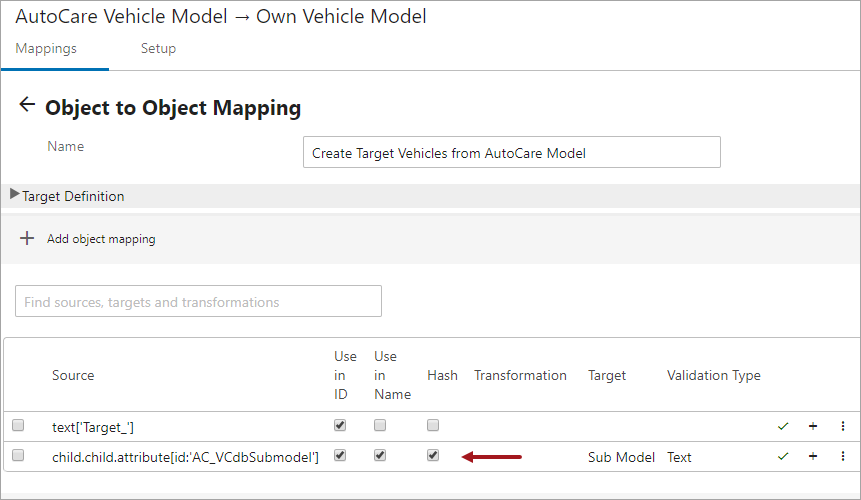The height and width of the screenshot is (500, 861).
Task: Enable Use in Name for text['Target_'] row
Action: (x=380, y=425)
